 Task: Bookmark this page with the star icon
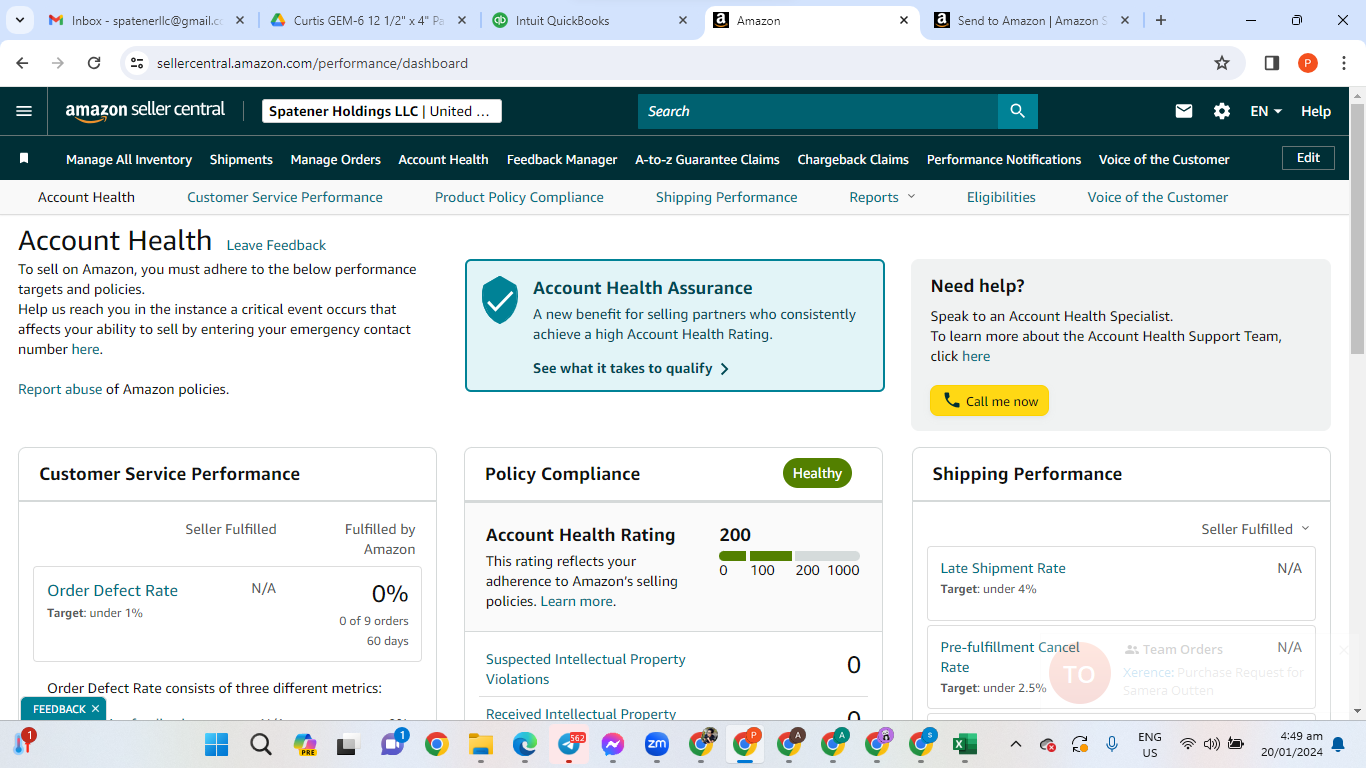coord(1222,63)
